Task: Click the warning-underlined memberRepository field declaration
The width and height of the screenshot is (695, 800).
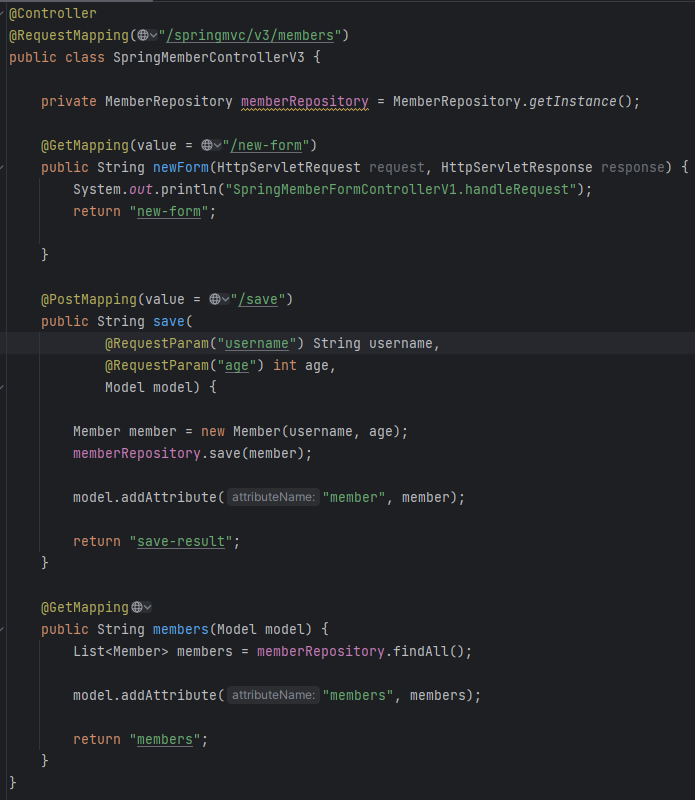Action: tap(305, 102)
